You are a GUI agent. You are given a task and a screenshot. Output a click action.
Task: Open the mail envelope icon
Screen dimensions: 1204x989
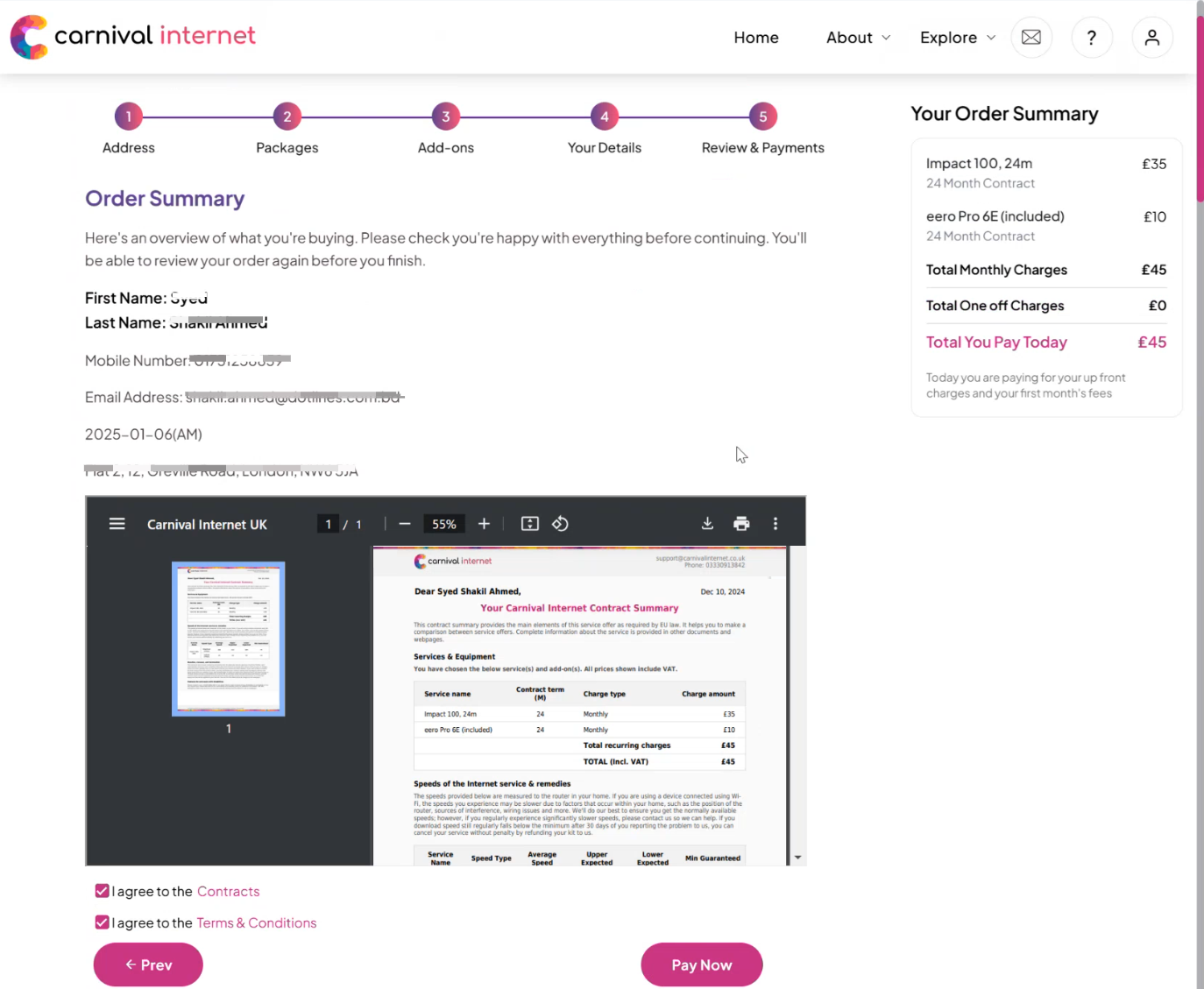coord(1031,38)
